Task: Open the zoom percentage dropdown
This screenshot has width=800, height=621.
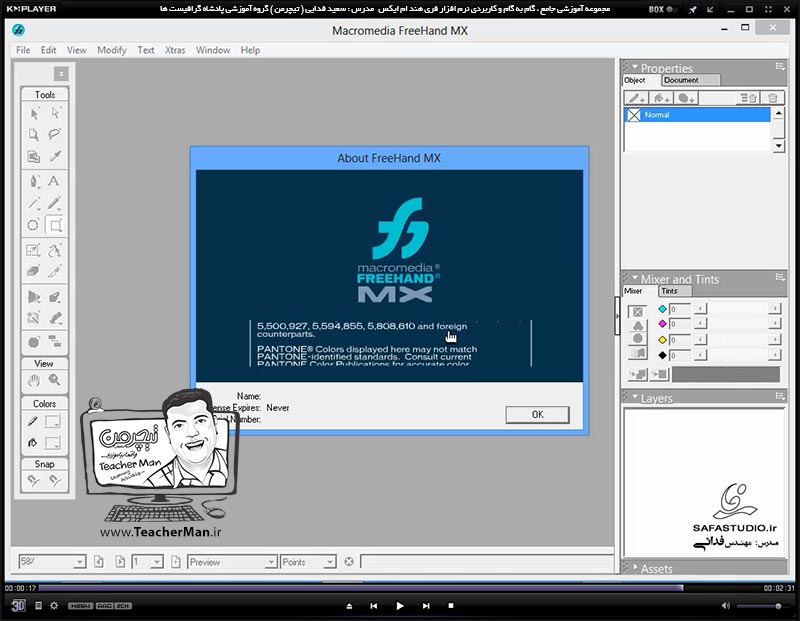Action: (79, 562)
